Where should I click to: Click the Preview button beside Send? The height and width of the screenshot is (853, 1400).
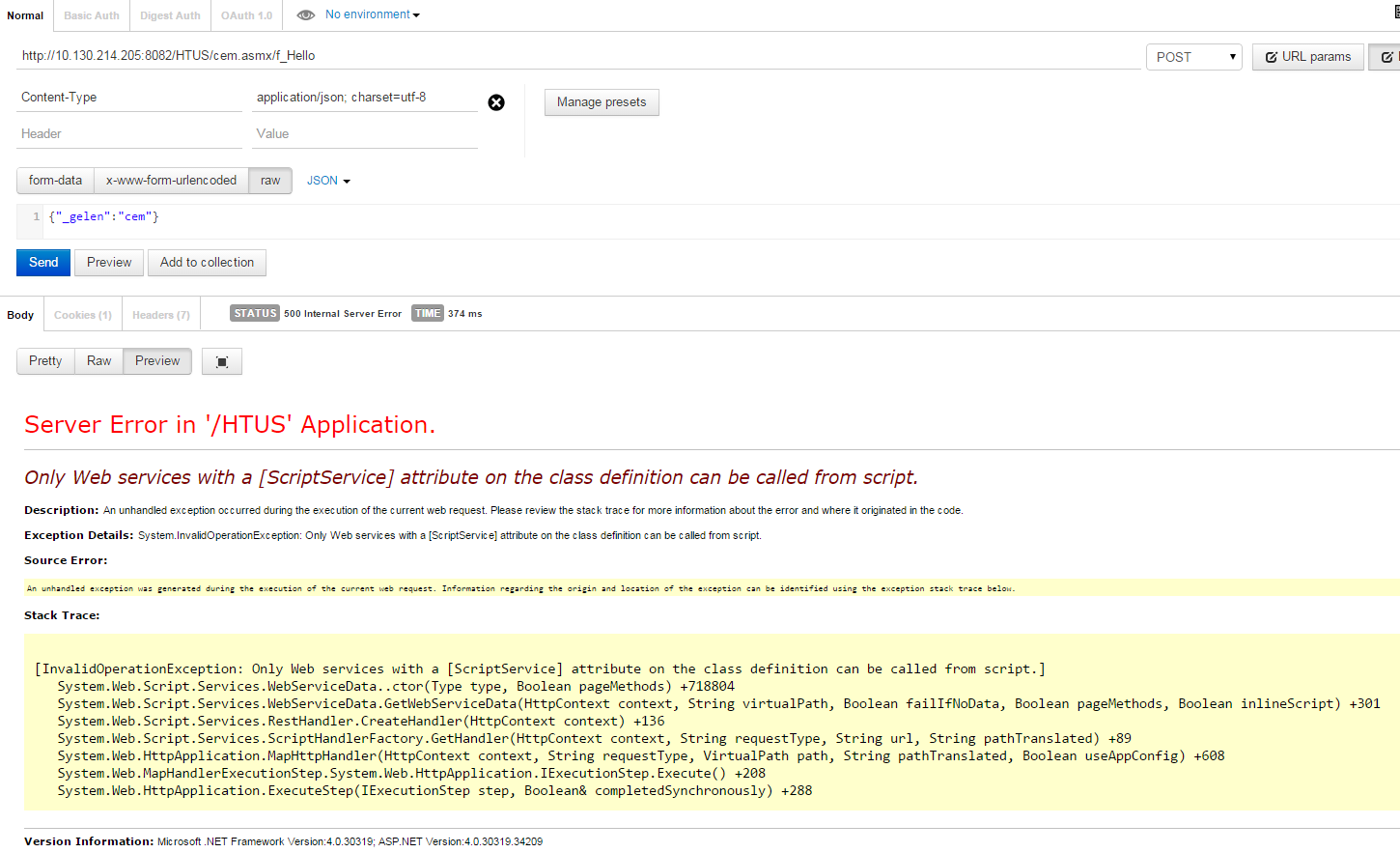(x=109, y=263)
